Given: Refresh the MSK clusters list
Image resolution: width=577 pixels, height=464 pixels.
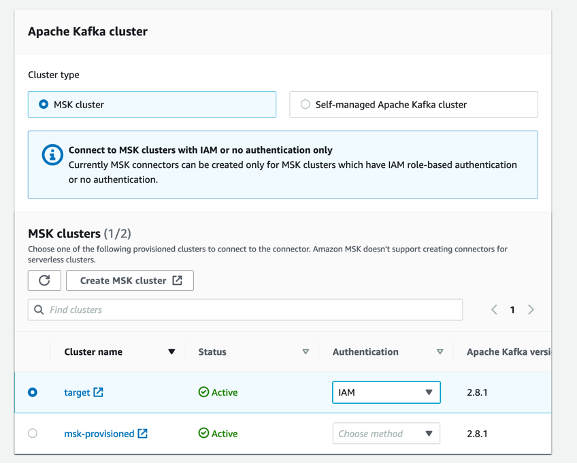Looking at the screenshot, I should [x=45, y=280].
